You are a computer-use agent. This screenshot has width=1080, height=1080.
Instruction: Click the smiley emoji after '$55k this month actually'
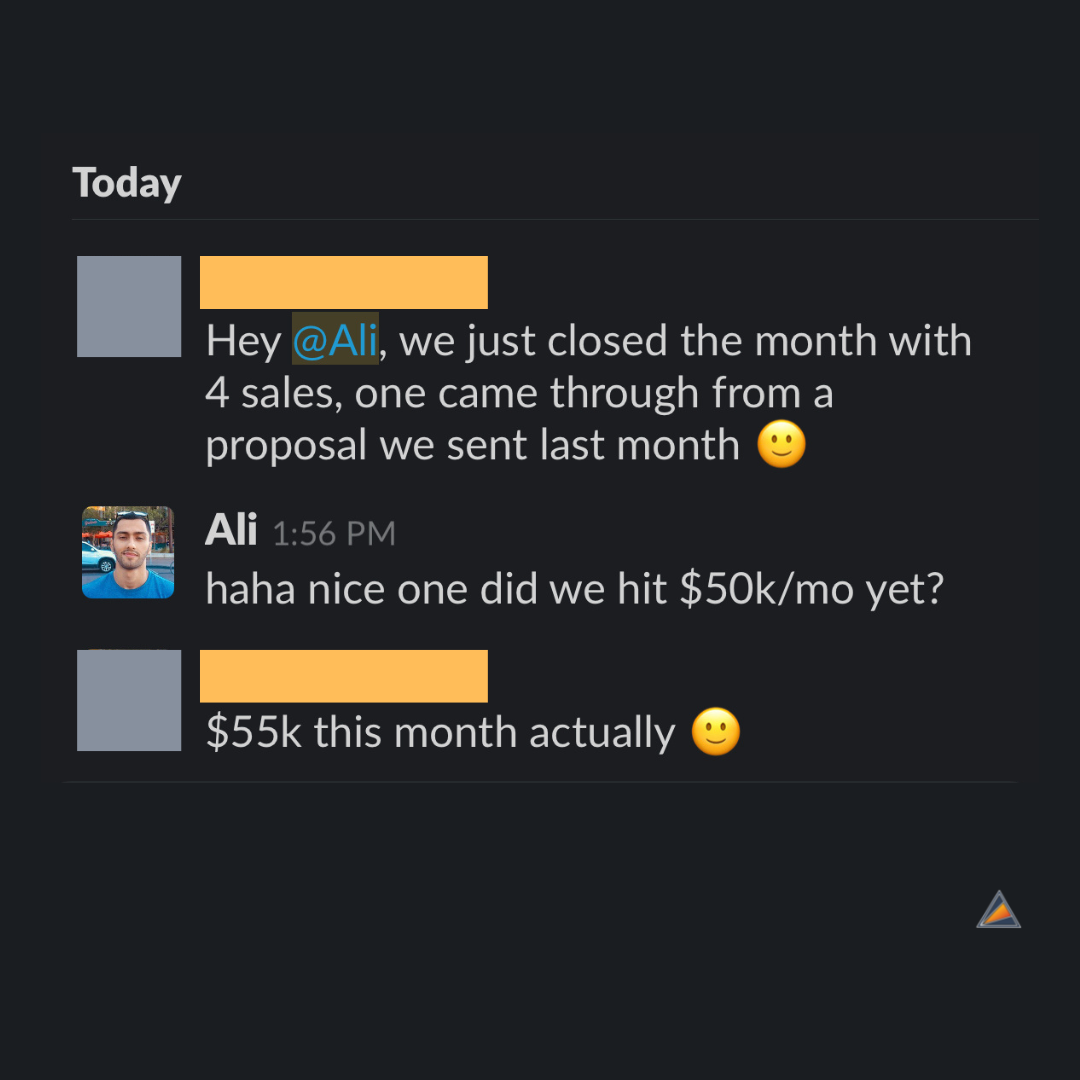point(716,733)
